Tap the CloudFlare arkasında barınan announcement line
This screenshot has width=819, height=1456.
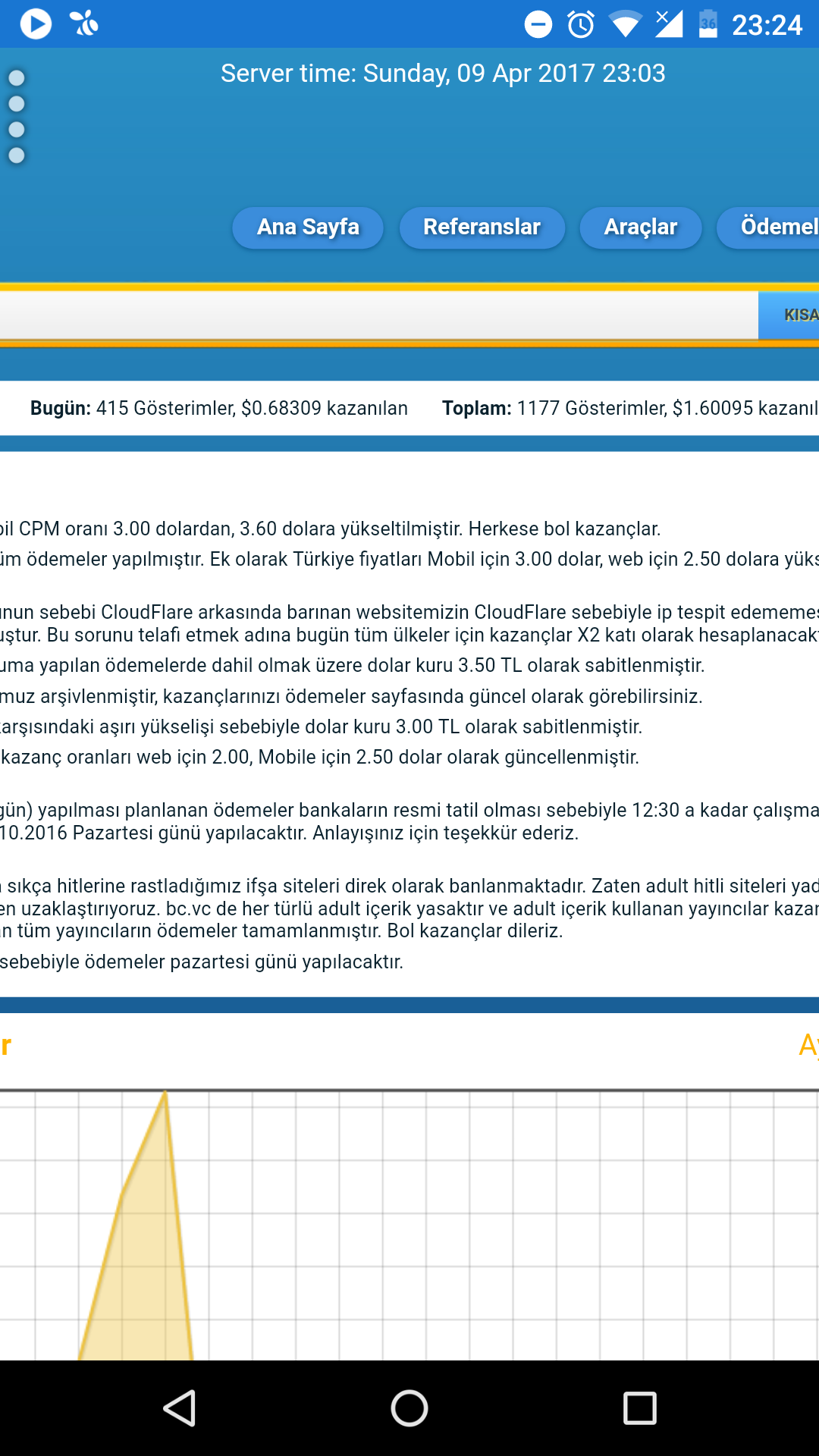coord(409,612)
